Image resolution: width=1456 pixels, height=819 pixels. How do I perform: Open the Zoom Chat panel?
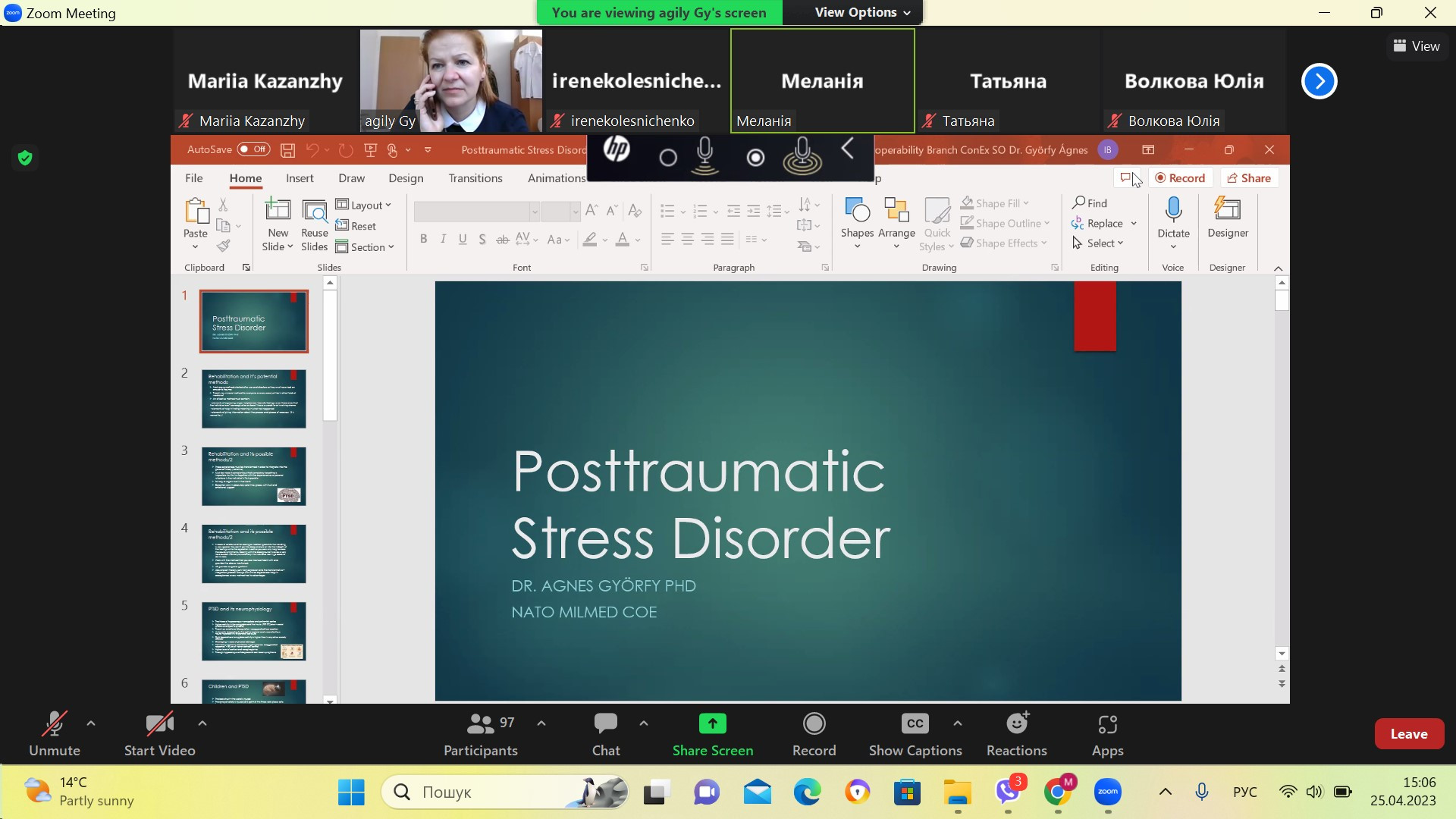pos(605,724)
